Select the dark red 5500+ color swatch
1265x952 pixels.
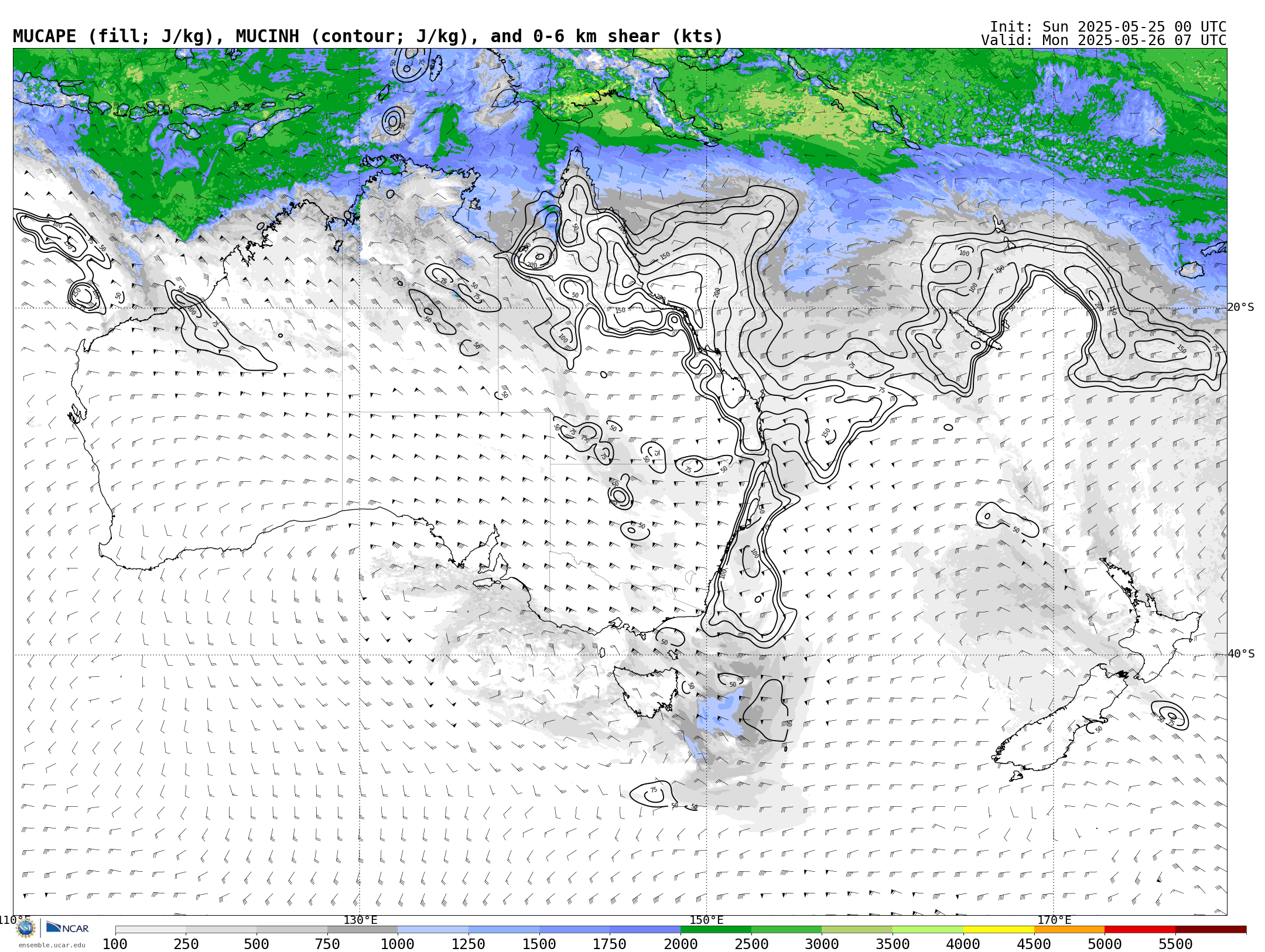pyautogui.click(x=1211, y=930)
